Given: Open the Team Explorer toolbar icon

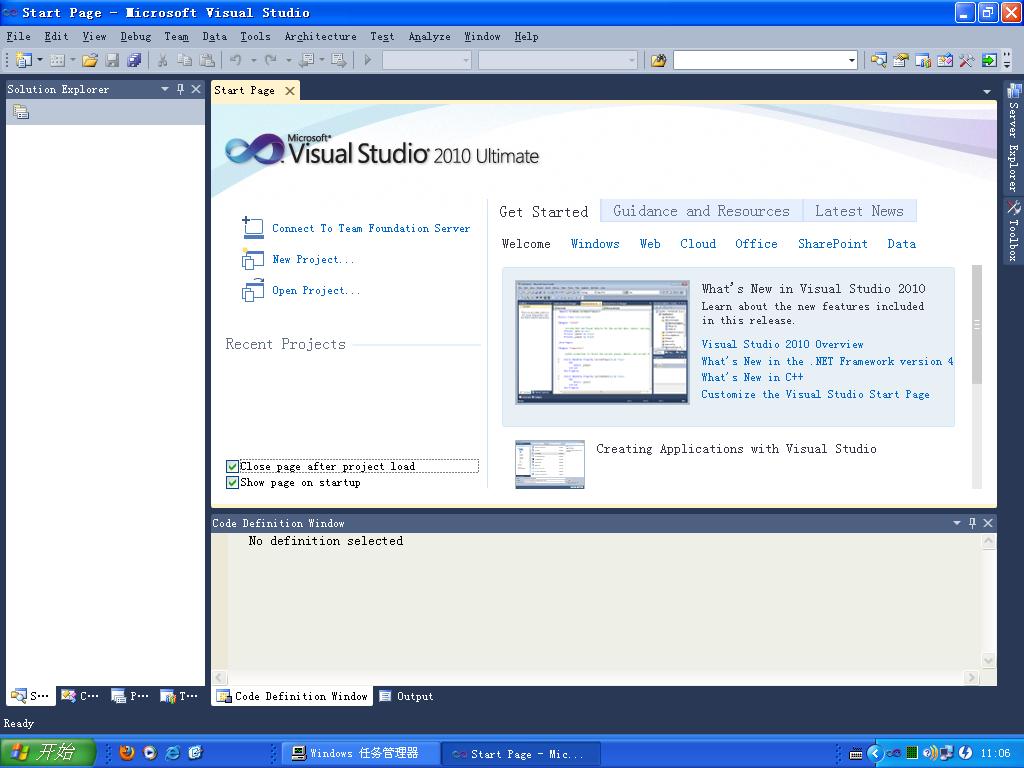Looking at the screenshot, I should 923,60.
